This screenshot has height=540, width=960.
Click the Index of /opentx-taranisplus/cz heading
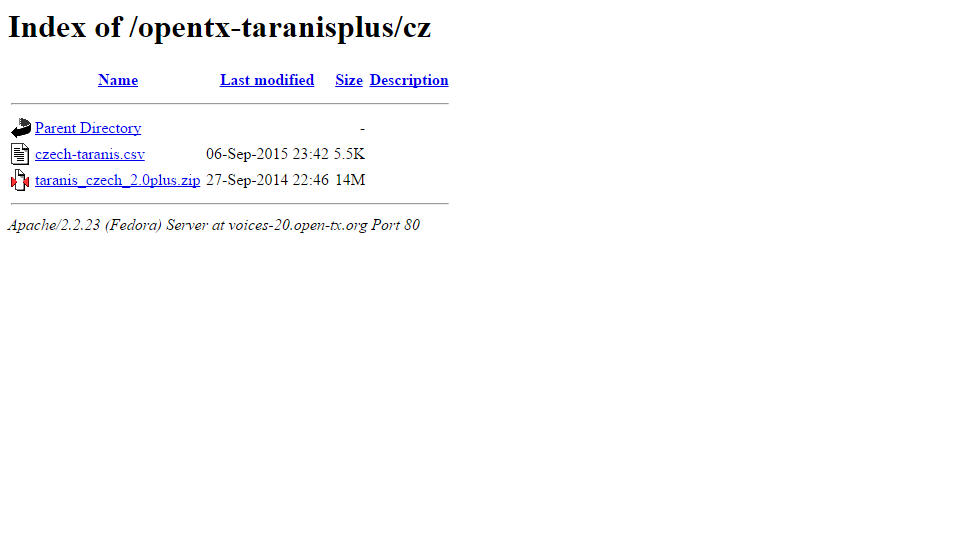click(x=219, y=28)
